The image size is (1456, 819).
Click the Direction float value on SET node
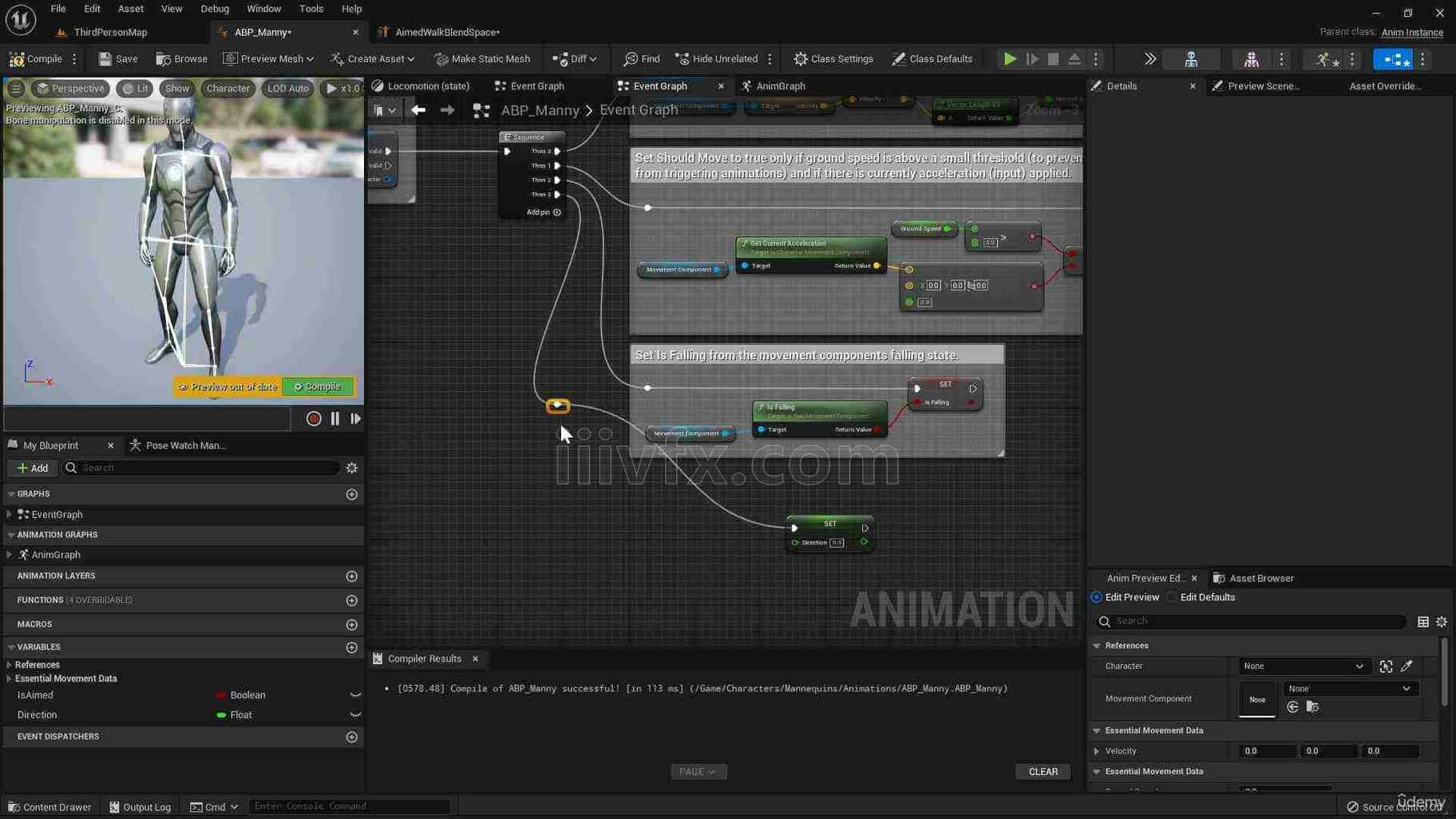tap(836, 544)
